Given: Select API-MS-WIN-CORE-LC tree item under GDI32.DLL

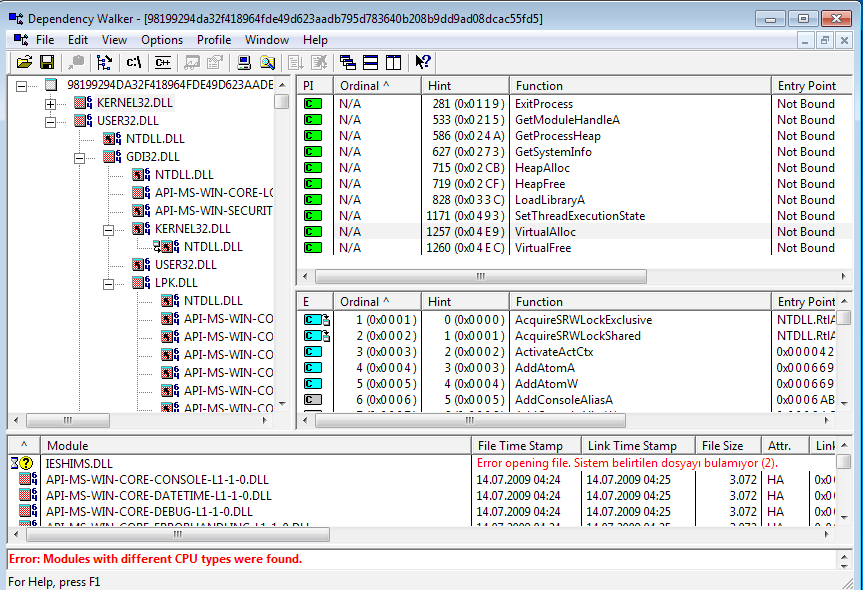Looking at the screenshot, I should 214,192.
